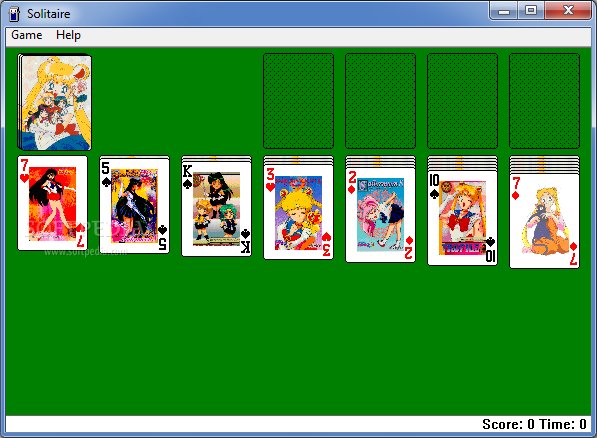Click the second empty foundation slot
This screenshot has width=597, height=438.
coord(380,101)
